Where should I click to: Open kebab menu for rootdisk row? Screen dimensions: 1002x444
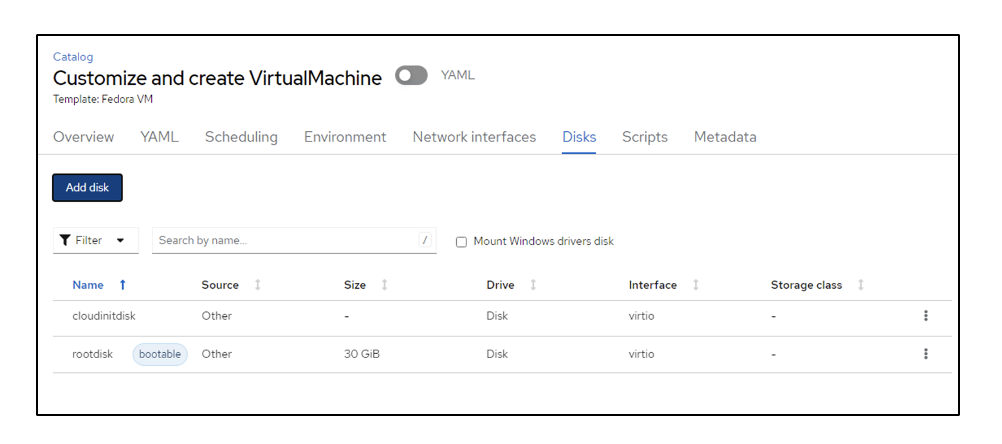tap(925, 354)
